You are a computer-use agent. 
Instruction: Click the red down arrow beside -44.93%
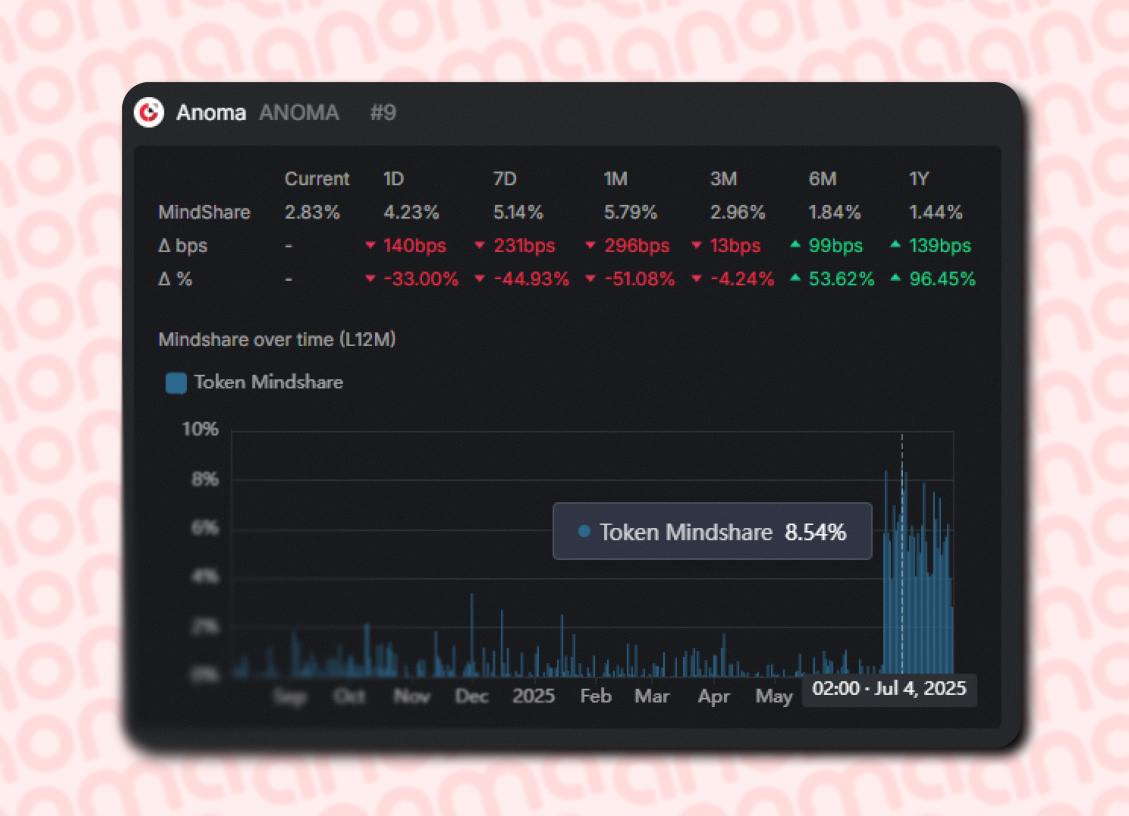(480, 279)
